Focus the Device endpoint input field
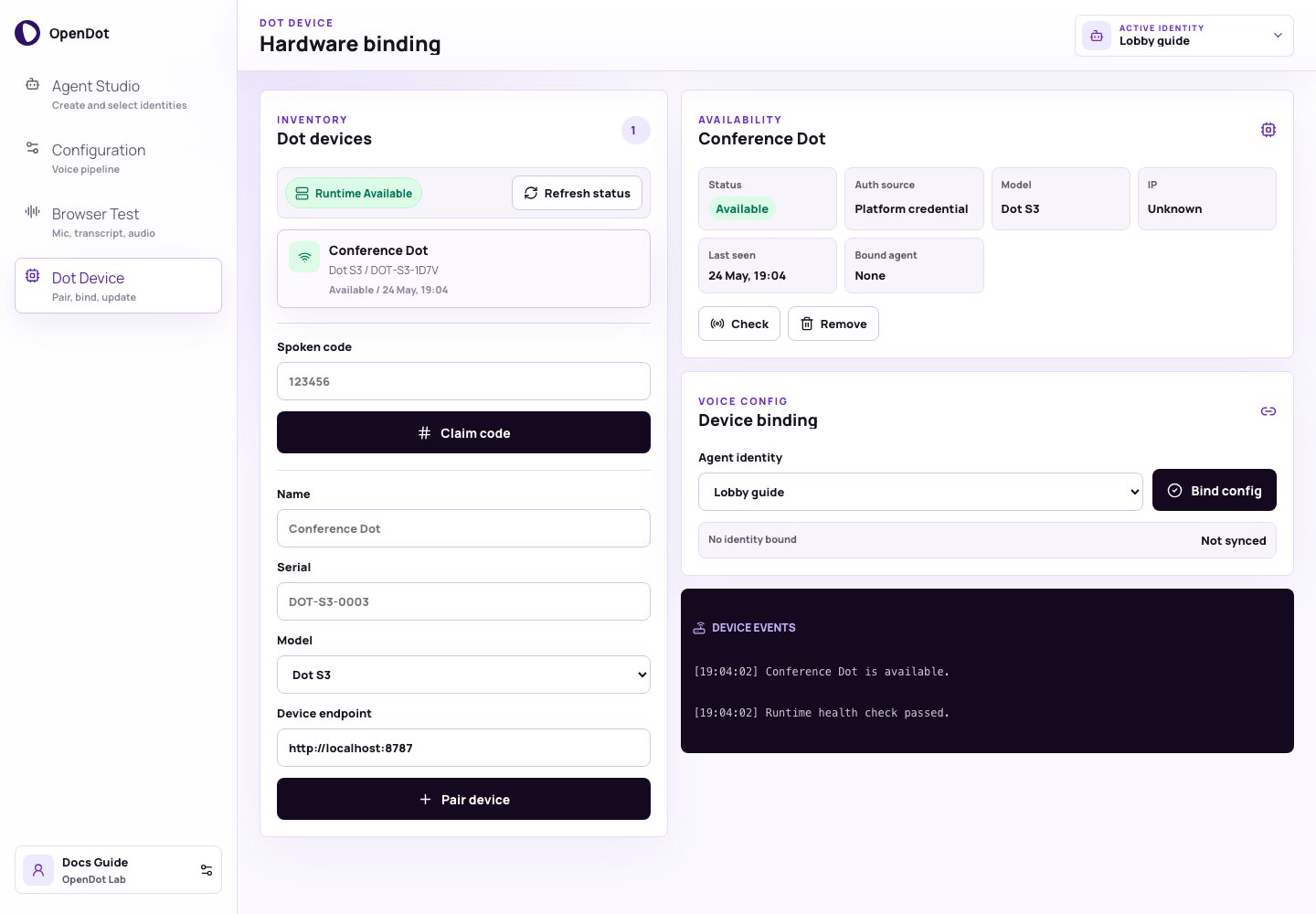 pyautogui.click(x=463, y=748)
